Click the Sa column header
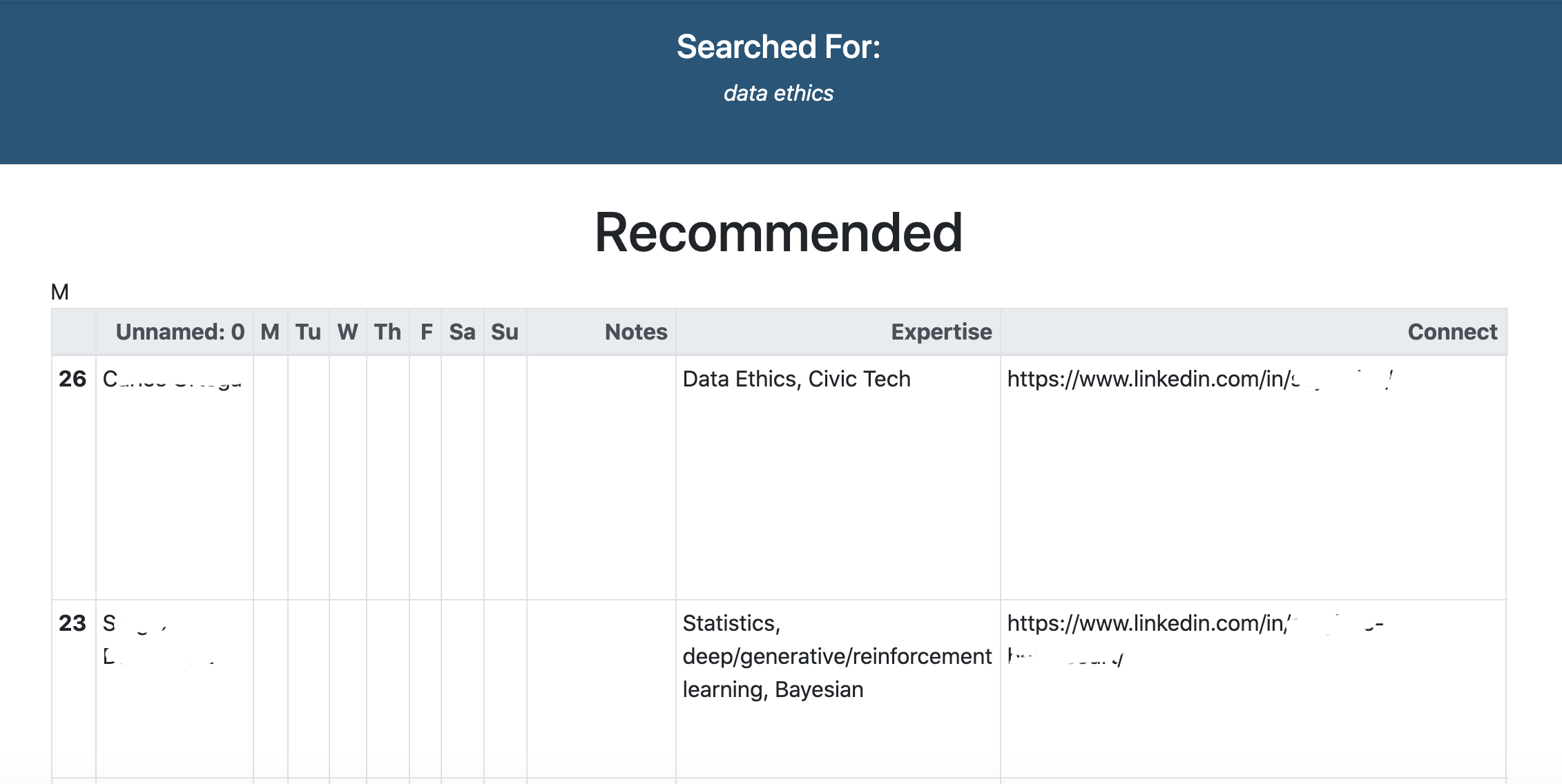 tap(462, 332)
